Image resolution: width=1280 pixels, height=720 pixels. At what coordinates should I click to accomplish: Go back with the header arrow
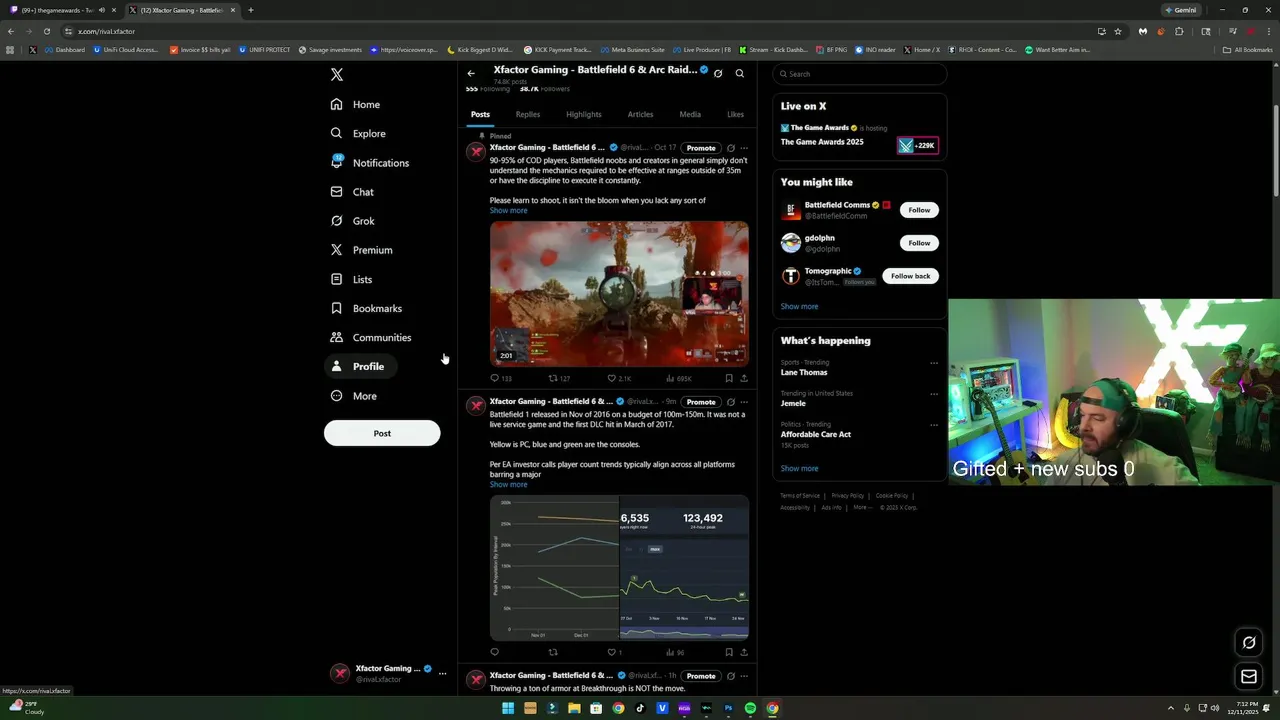pyautogui.click(x=471, y=73)
